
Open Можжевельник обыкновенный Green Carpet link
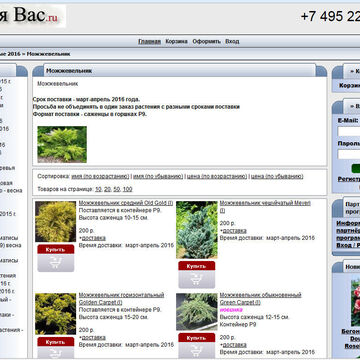tap(260, 299)
